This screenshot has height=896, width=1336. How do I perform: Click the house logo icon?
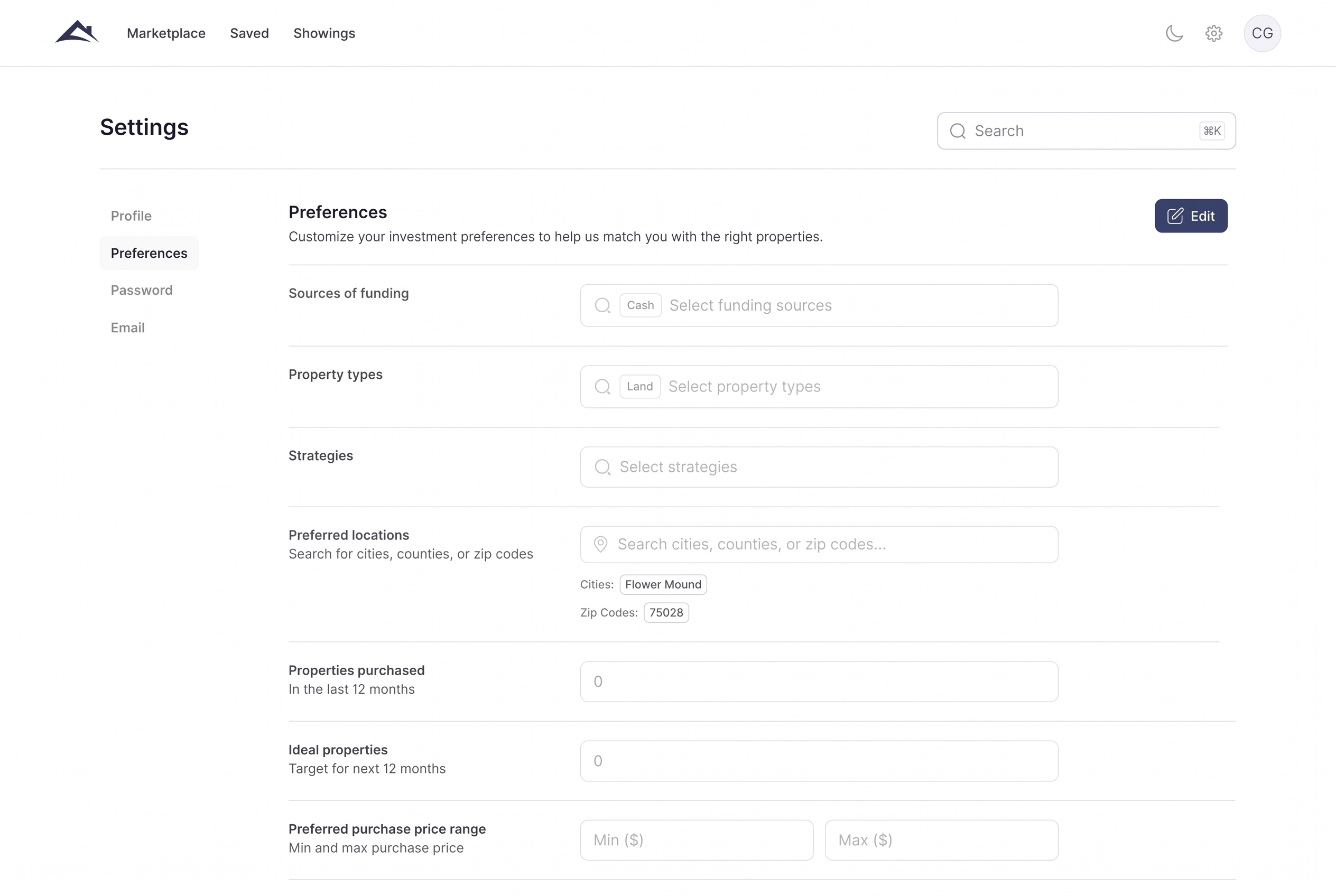pyautogui.click(x=77, y=32)
